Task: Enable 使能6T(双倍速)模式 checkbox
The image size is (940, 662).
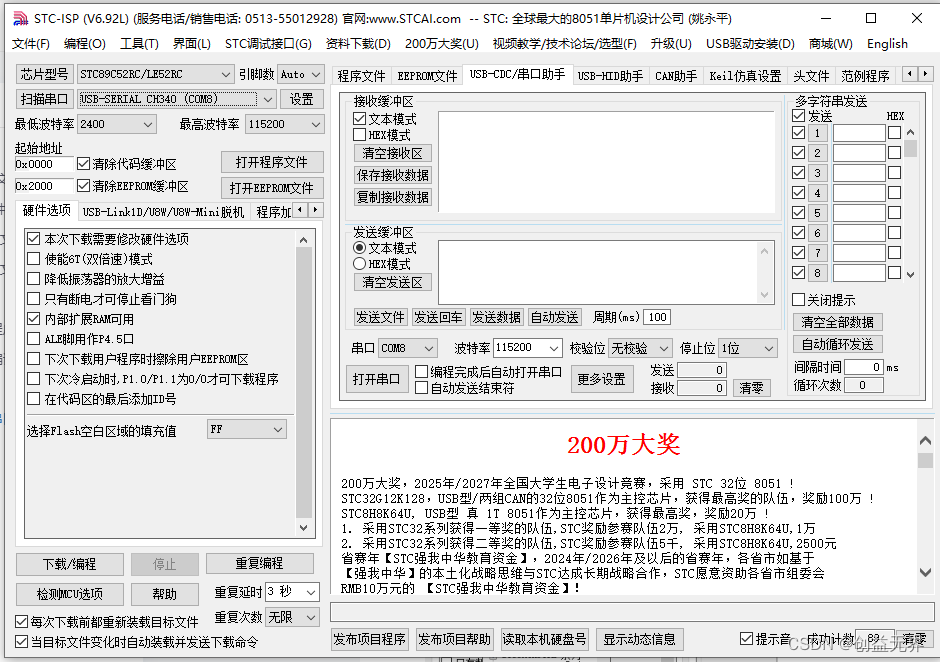Action: point(34,259)
